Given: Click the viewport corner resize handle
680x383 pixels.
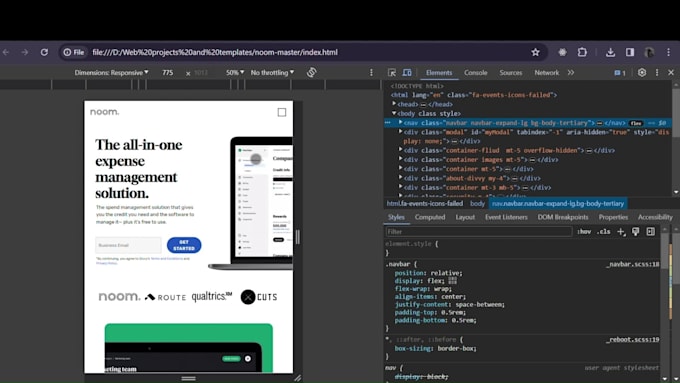Looking at the screenshot, I should click(x=298, y=378).
